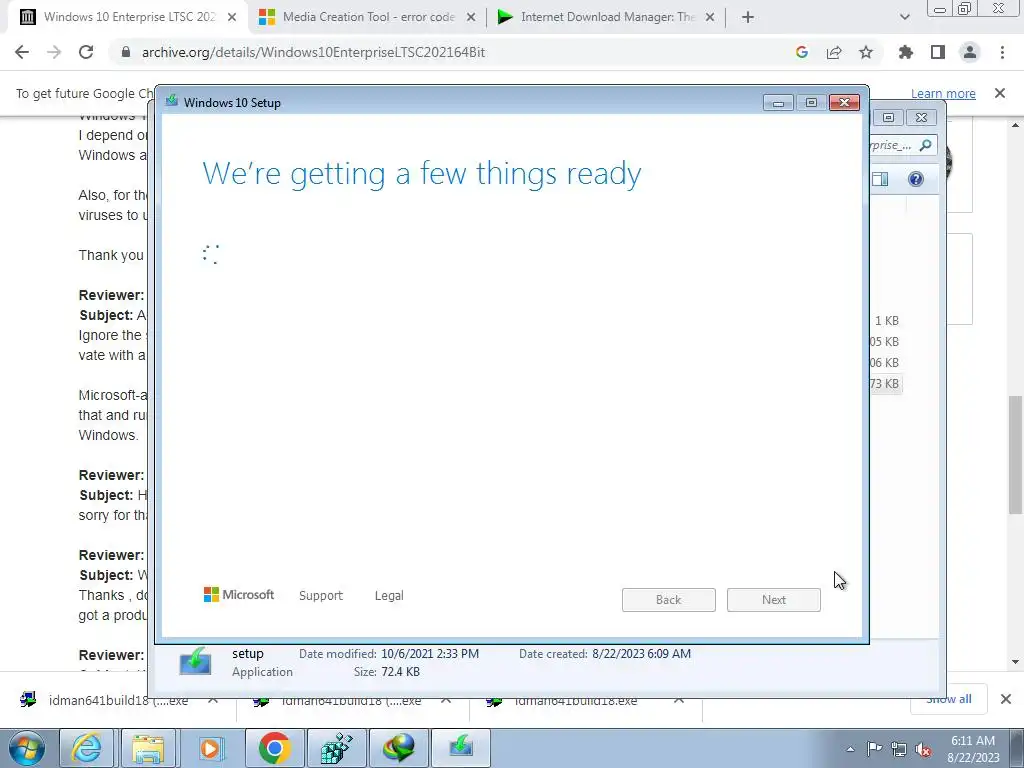This screenshot has height=768, width=1024.
Task: Open the taskbar clock showing 6:11 AM
Action: pos(973,749)
